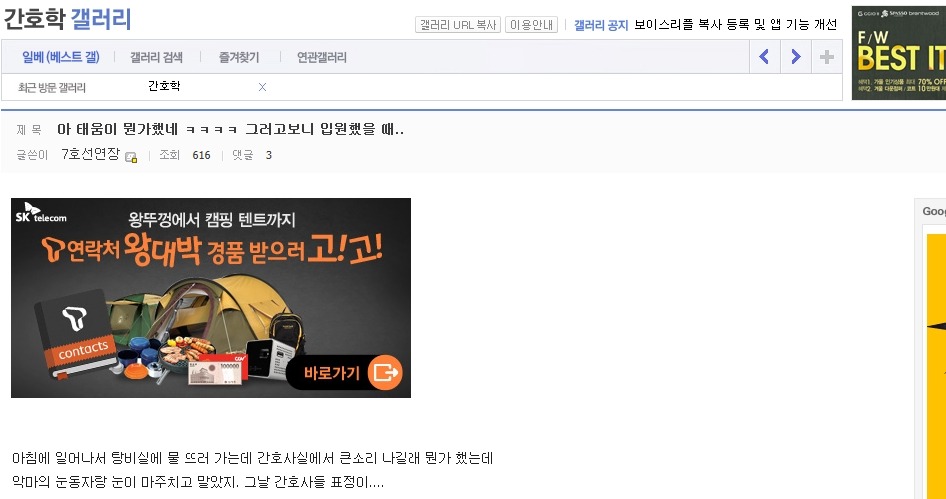946x499 pixels.
Task: Click the orange 바로가기 arrow icon
Action: tap(385, 372)
